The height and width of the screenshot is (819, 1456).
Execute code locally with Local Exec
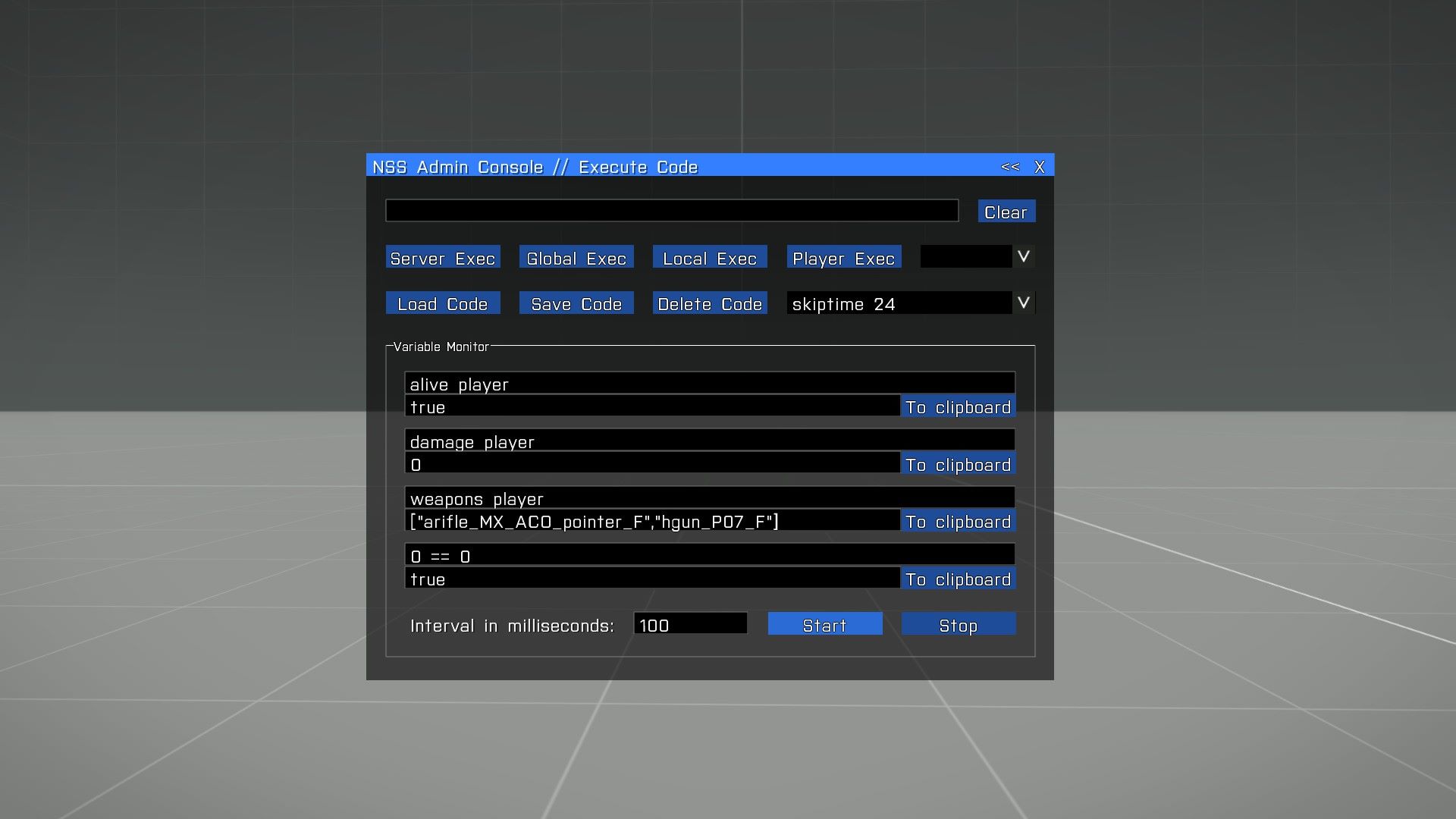tap(710, 258)
